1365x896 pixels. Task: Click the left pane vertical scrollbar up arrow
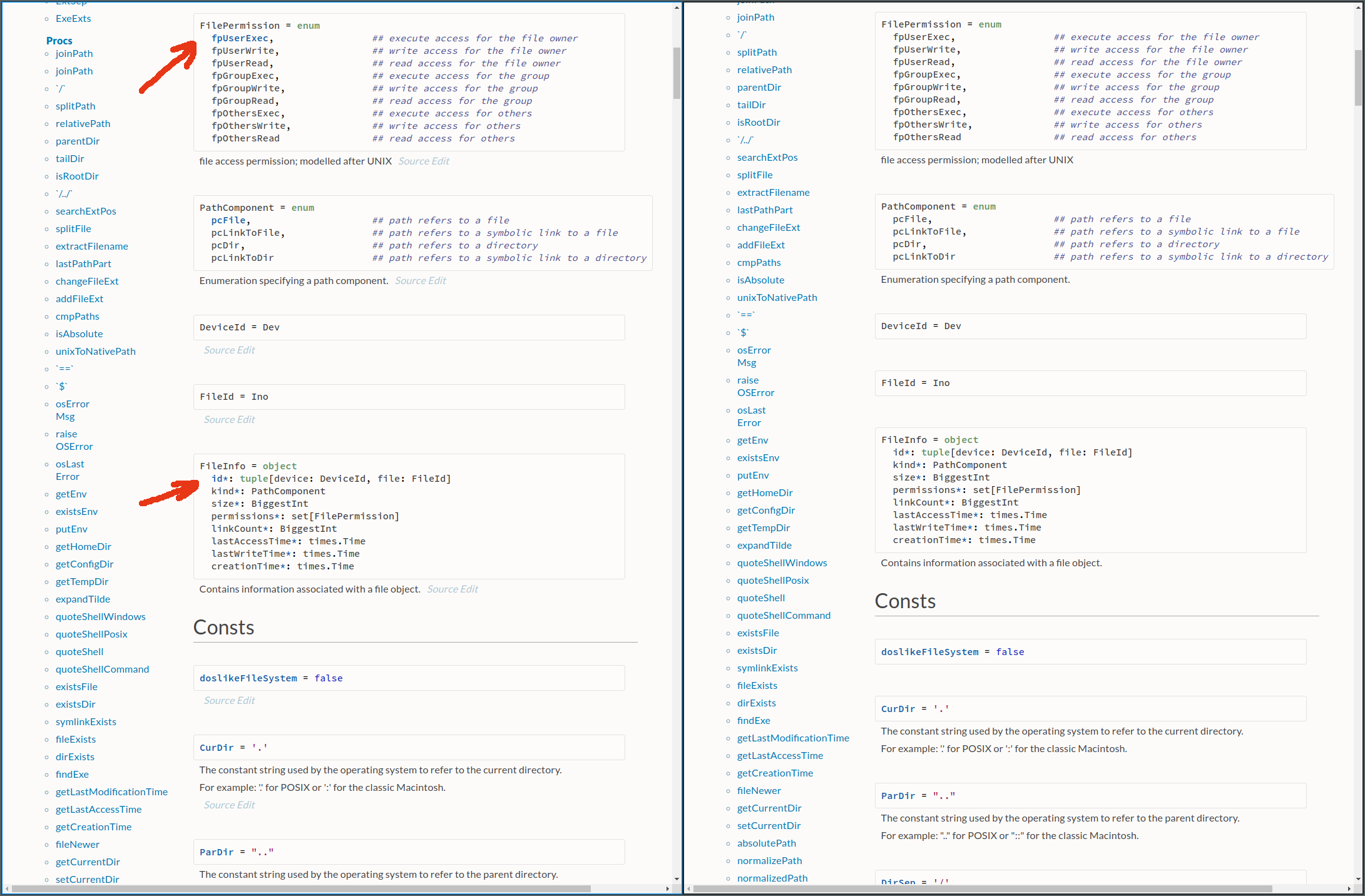[x=677, y=7]
